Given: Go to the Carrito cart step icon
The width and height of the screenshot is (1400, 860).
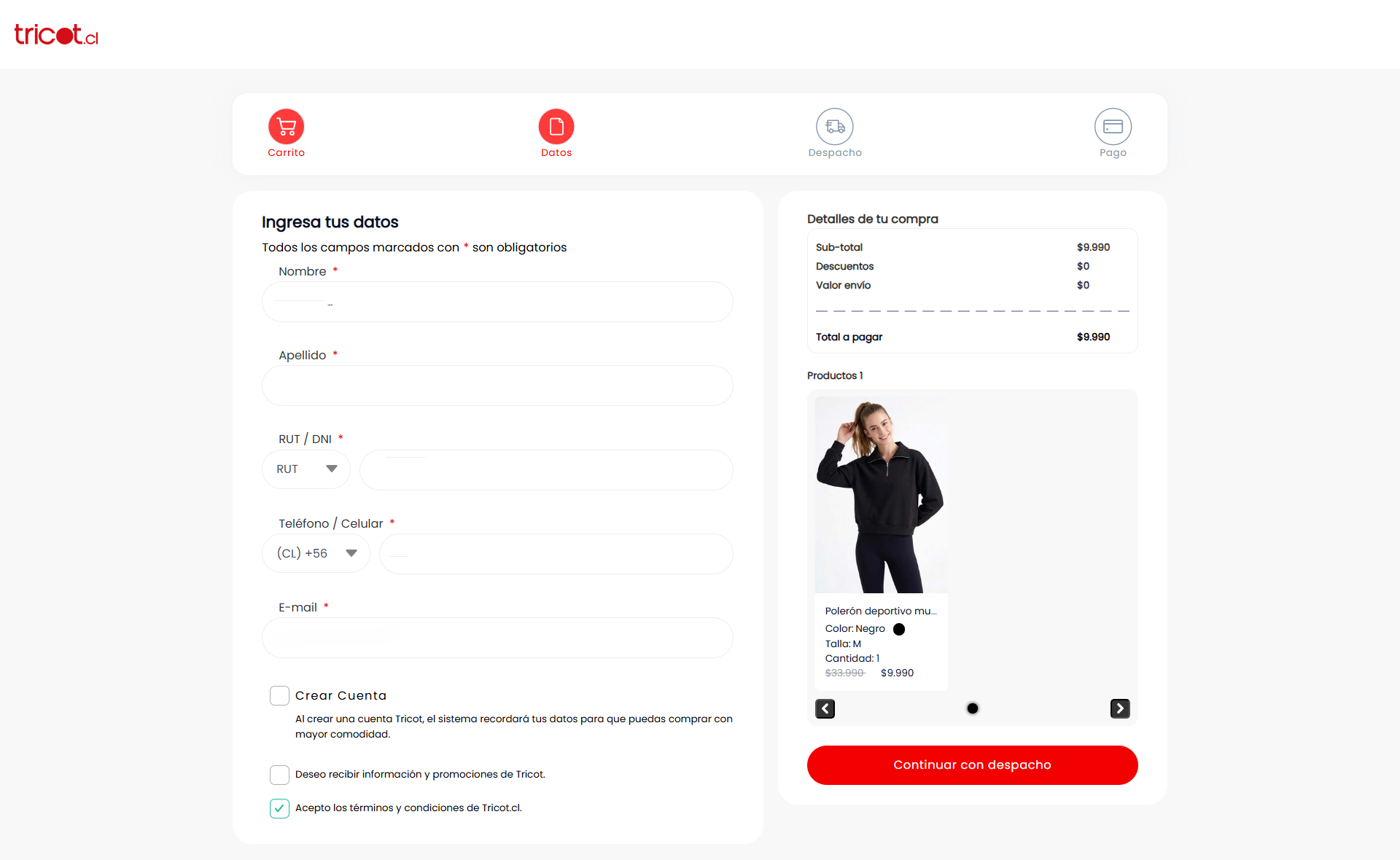Looking at the screenshot, I should click(286, 127).
